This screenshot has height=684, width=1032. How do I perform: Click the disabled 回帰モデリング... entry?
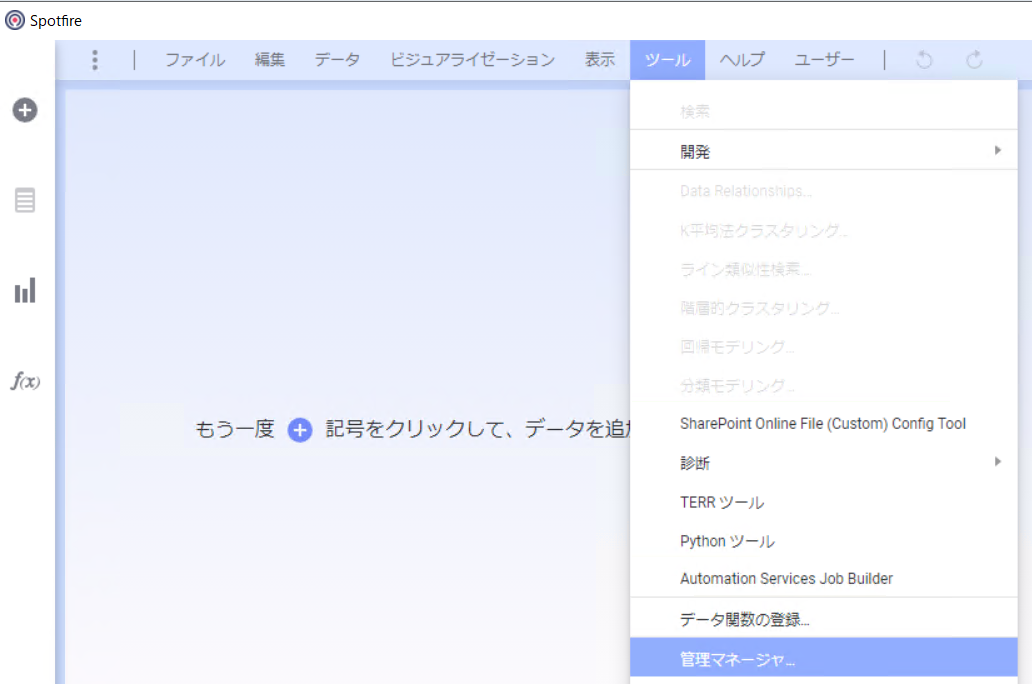coord(823,347)
